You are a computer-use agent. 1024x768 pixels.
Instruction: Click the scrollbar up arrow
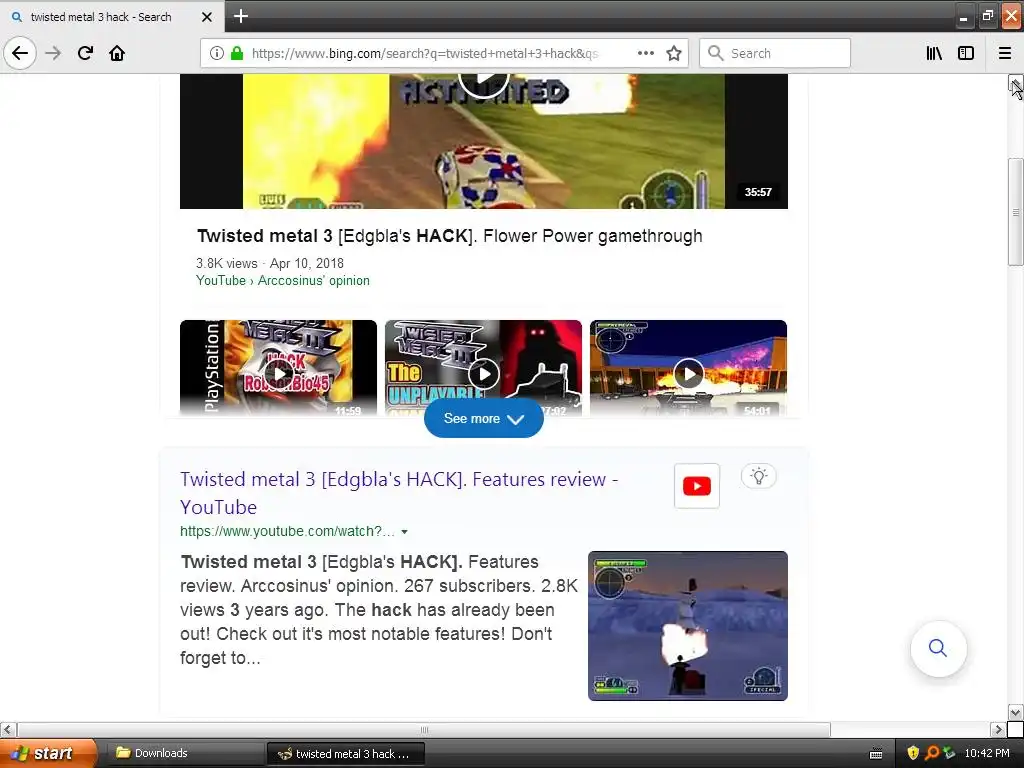click(x=1015, y=83)
